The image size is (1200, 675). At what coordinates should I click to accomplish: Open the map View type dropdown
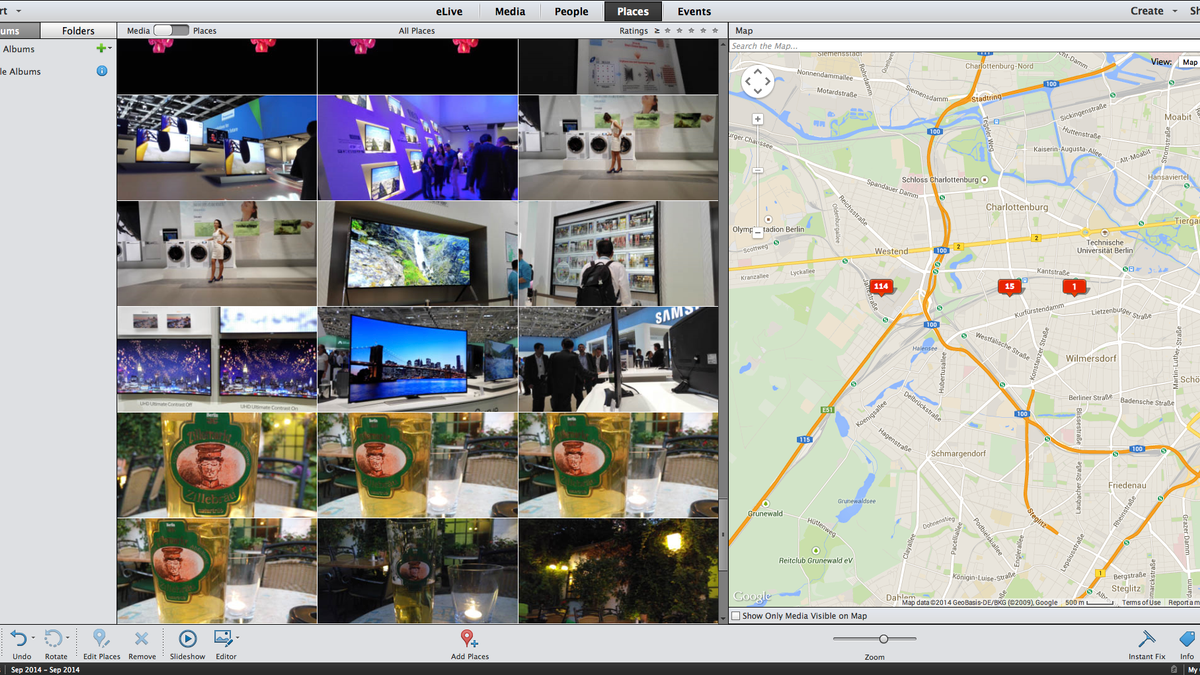pos(1189,62)
